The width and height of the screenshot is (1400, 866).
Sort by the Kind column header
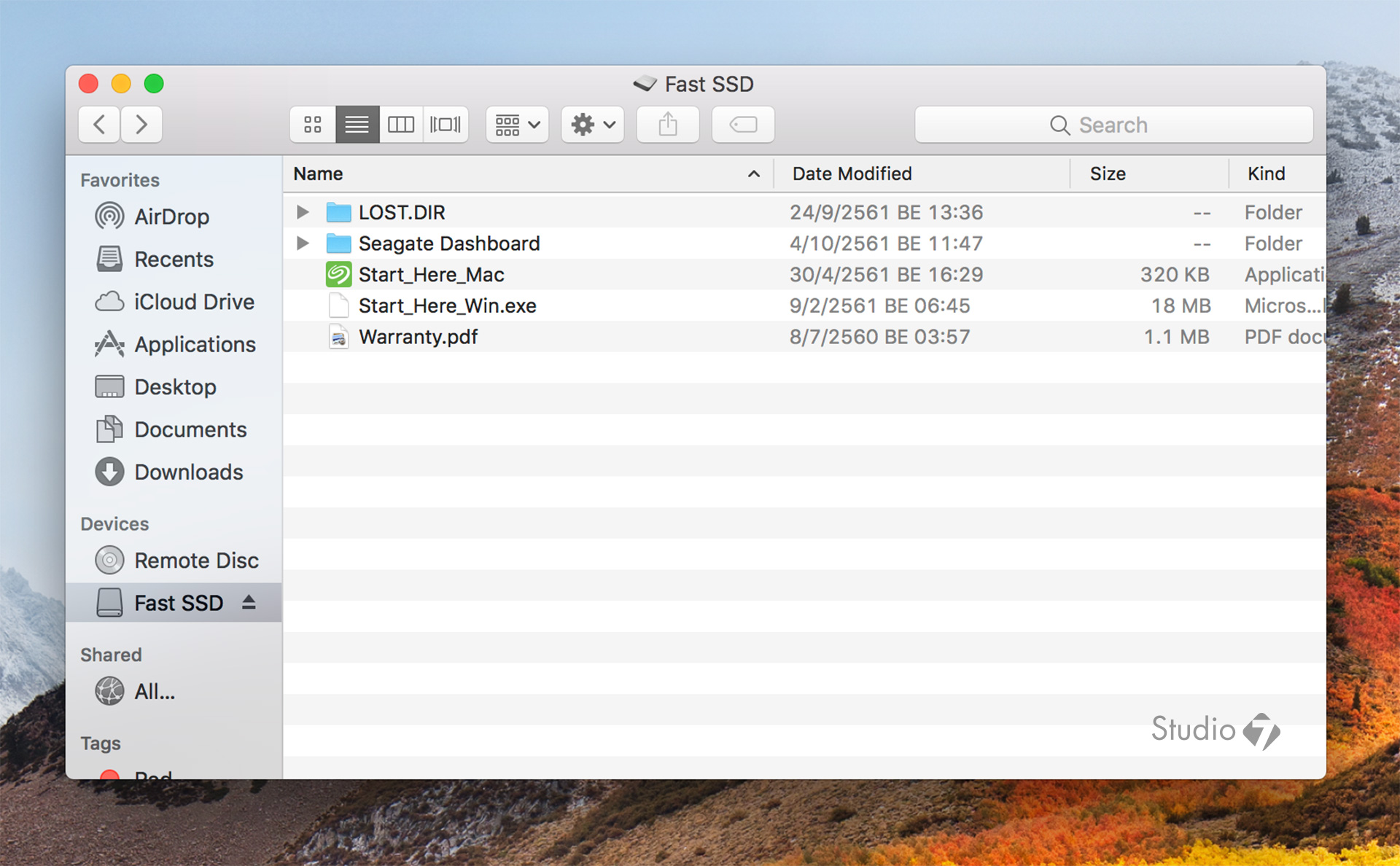(1277, 173)
